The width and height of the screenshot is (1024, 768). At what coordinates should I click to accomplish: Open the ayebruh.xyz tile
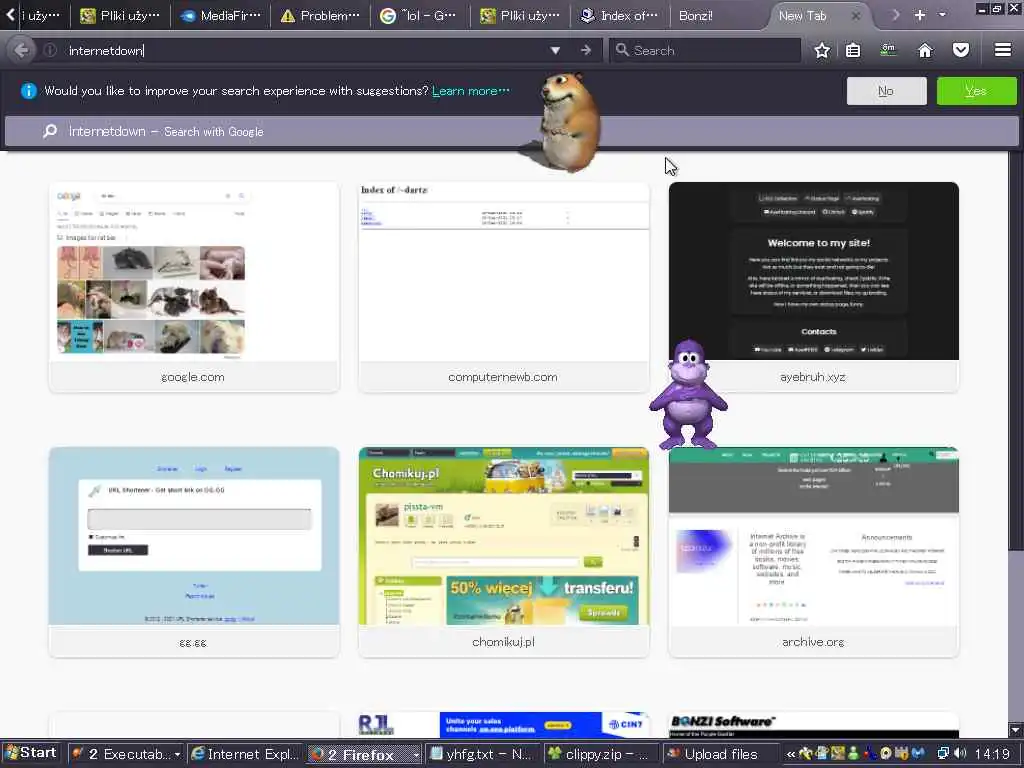[x=814, y=287]
